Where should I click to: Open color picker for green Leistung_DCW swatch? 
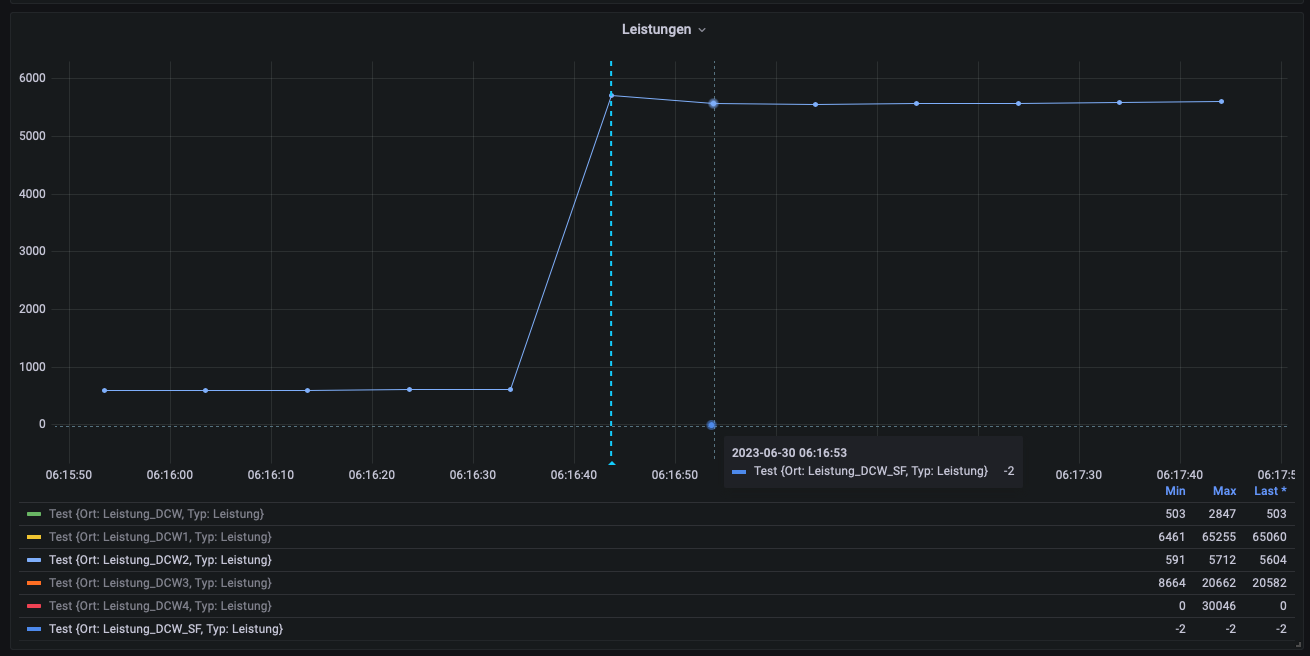pyautogui.click(x=34, y=514)
